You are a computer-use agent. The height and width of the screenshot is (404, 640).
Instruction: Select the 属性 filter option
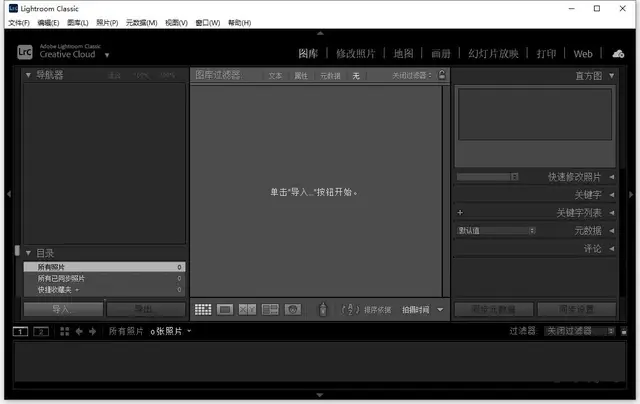(302, 75)
